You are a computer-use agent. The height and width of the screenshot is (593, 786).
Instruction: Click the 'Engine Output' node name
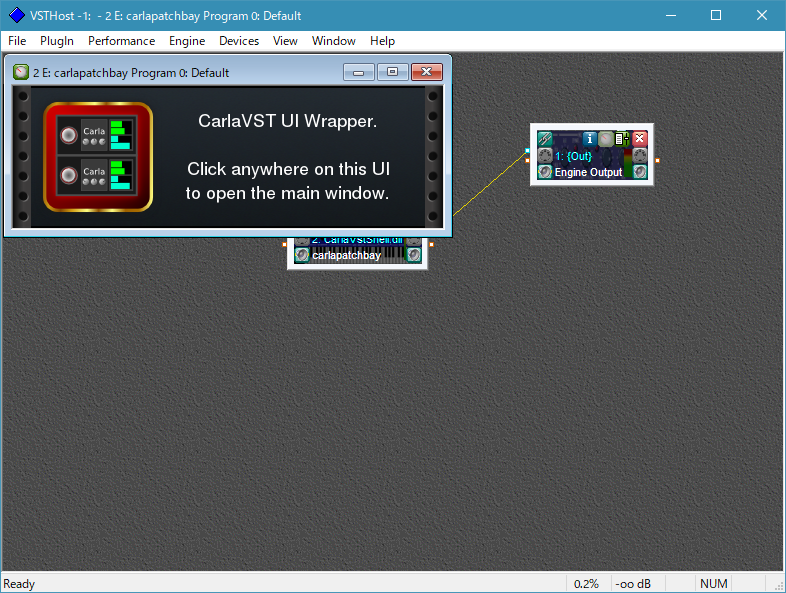[x=588, y=172]
